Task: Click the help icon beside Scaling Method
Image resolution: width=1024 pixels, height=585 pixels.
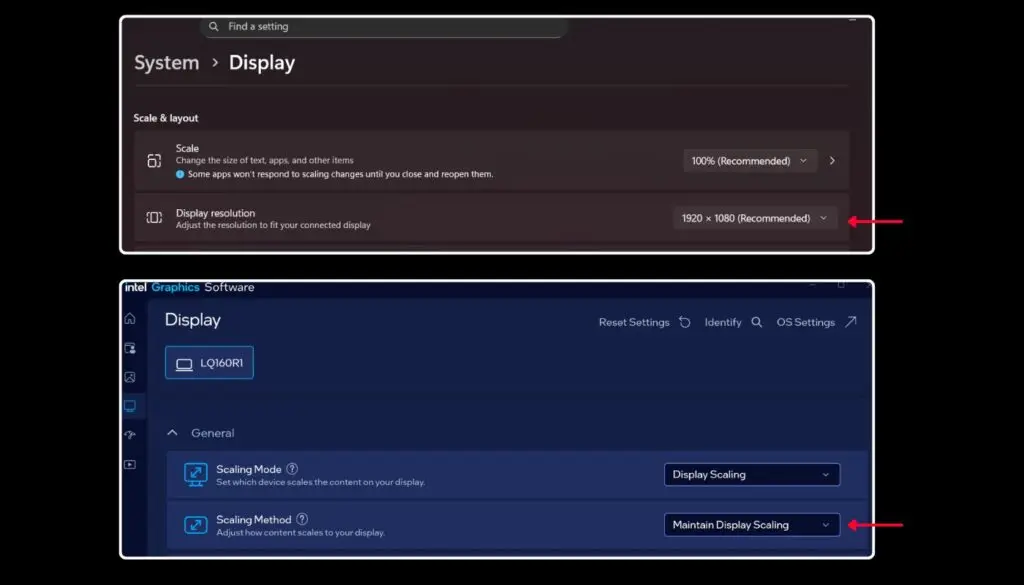Action: (x=302, y=519)
